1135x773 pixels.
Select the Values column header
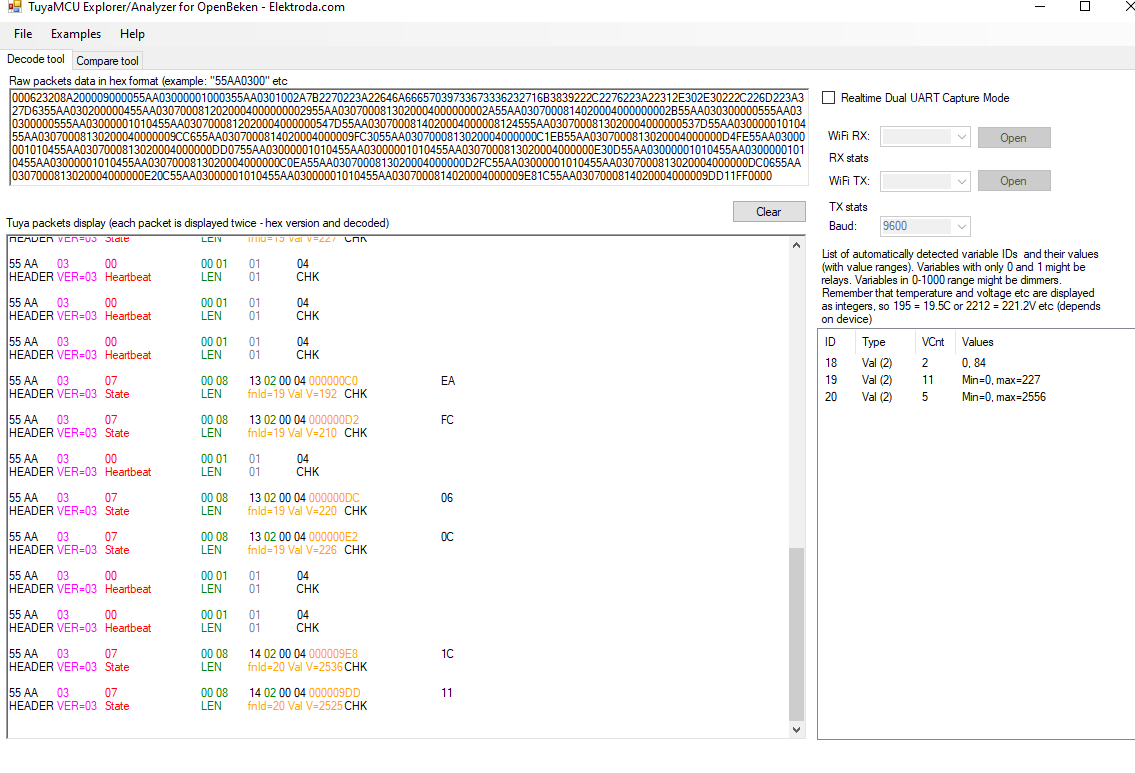tap(977, 342)
